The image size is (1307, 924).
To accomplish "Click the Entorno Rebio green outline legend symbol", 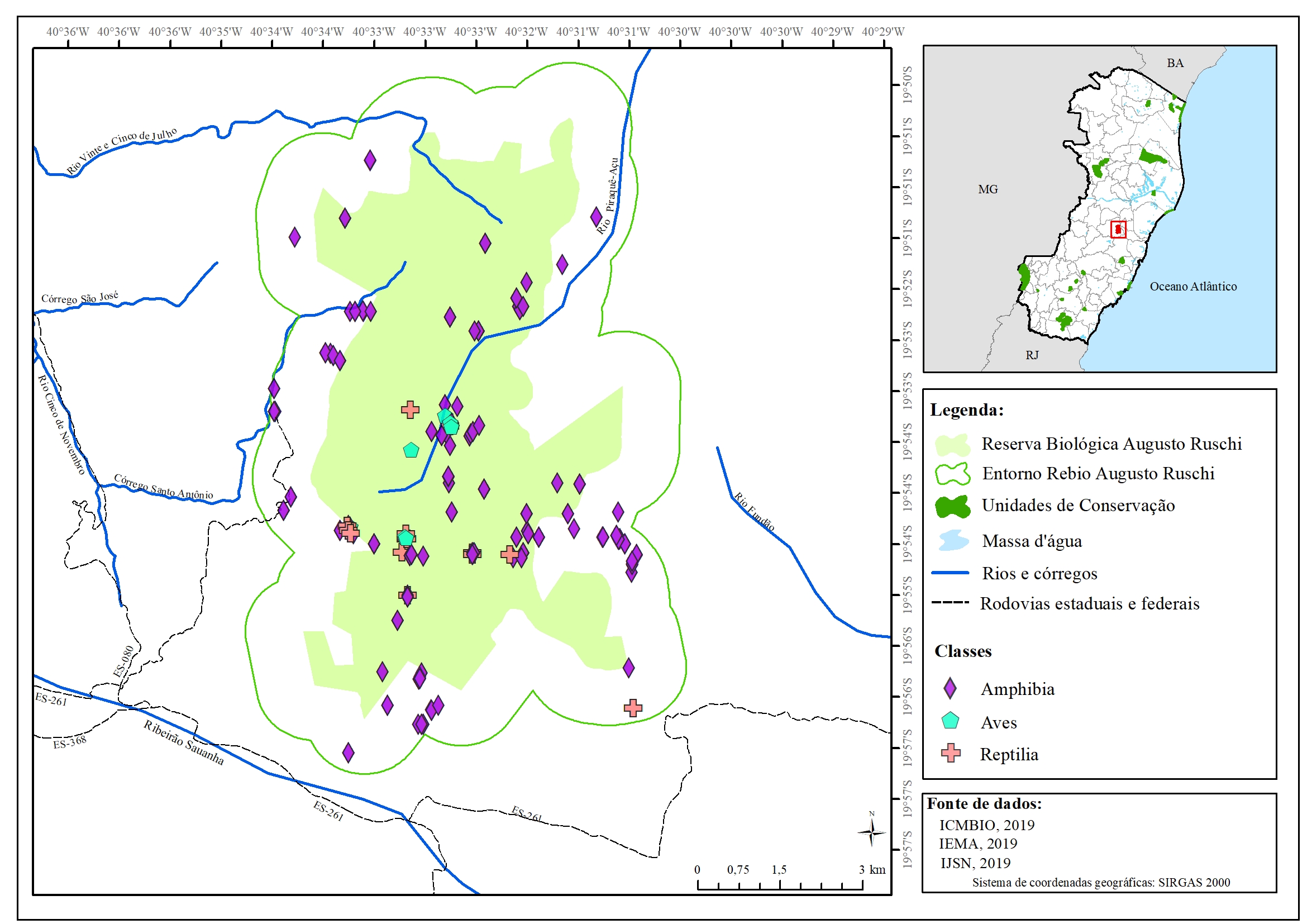I will tap(952, 473).
